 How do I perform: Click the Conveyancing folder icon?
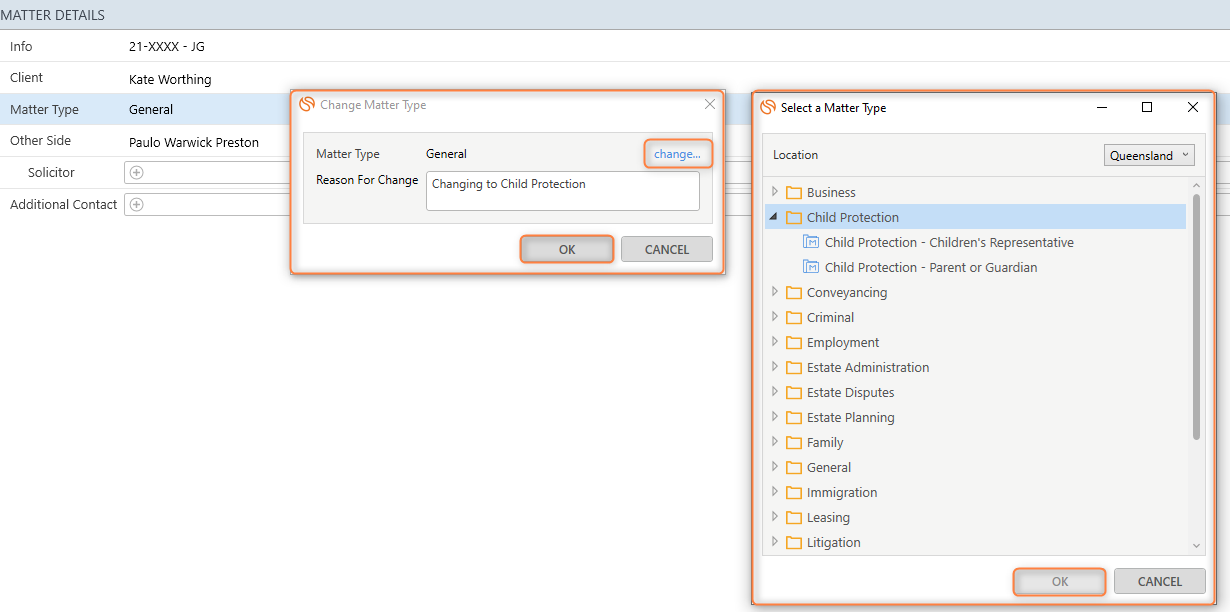(x=794, y=292)
